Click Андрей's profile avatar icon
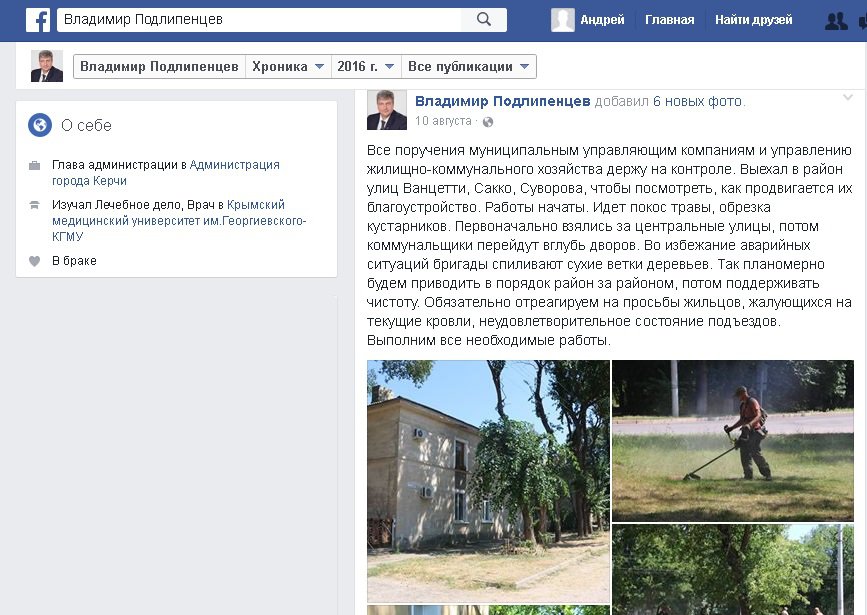Screen dimensions: 867x615 562,20
